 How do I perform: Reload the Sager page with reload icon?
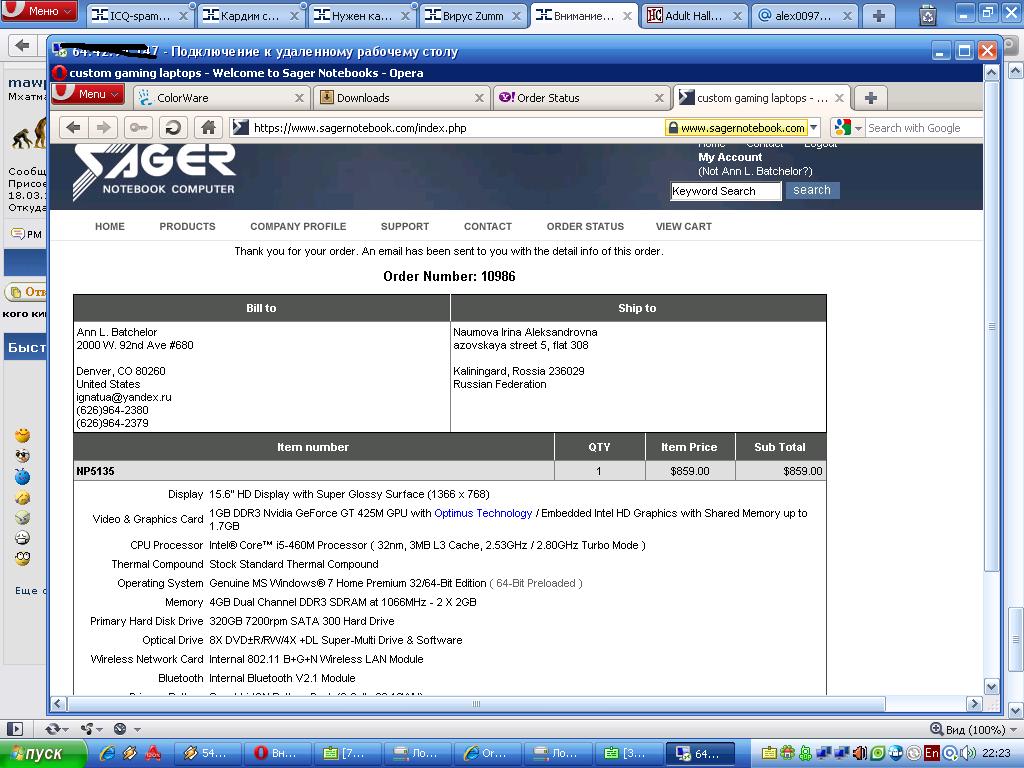tap(173, 127)
